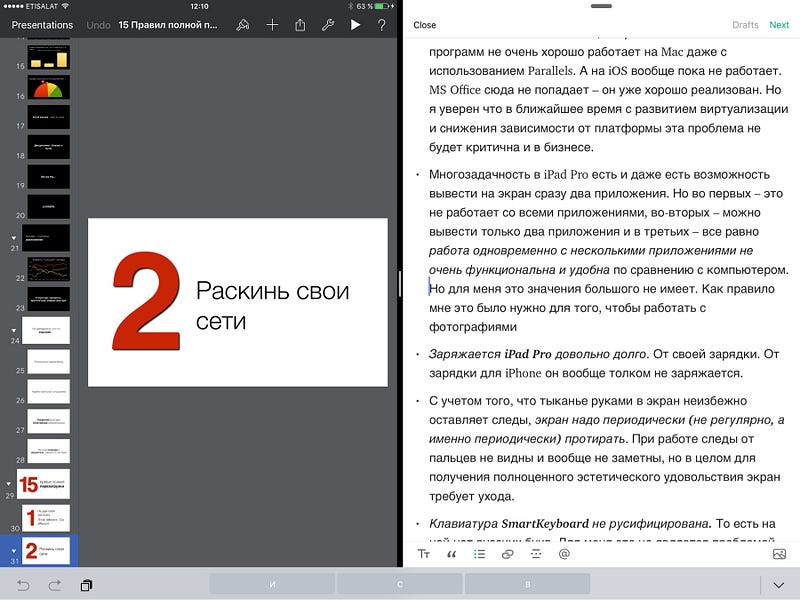Select slide 16 gauge chart thumbnail
Image resolution: width=800 pixels, height=600 pixels.
(x=48, y=87)
